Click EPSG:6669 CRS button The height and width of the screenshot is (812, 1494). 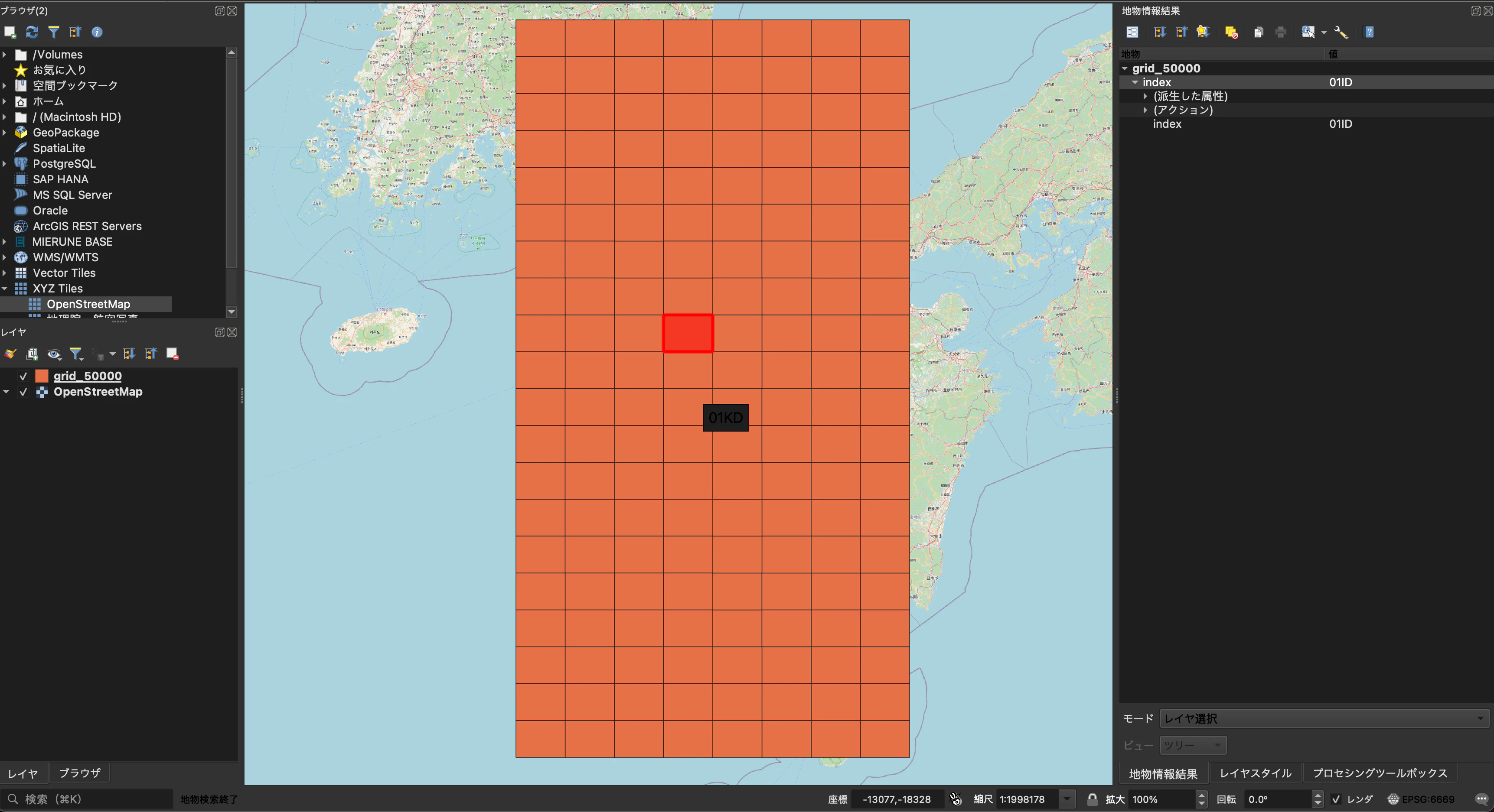point(1421,799)
